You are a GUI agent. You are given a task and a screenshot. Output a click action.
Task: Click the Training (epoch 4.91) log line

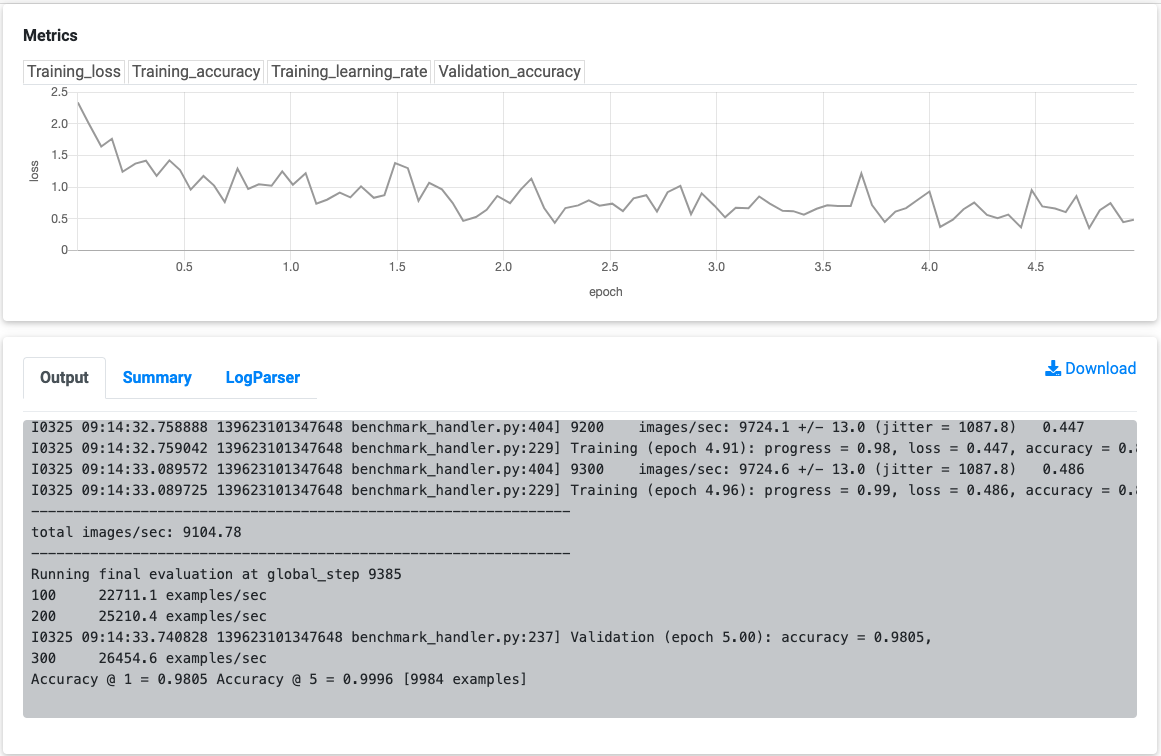[583, 448]
